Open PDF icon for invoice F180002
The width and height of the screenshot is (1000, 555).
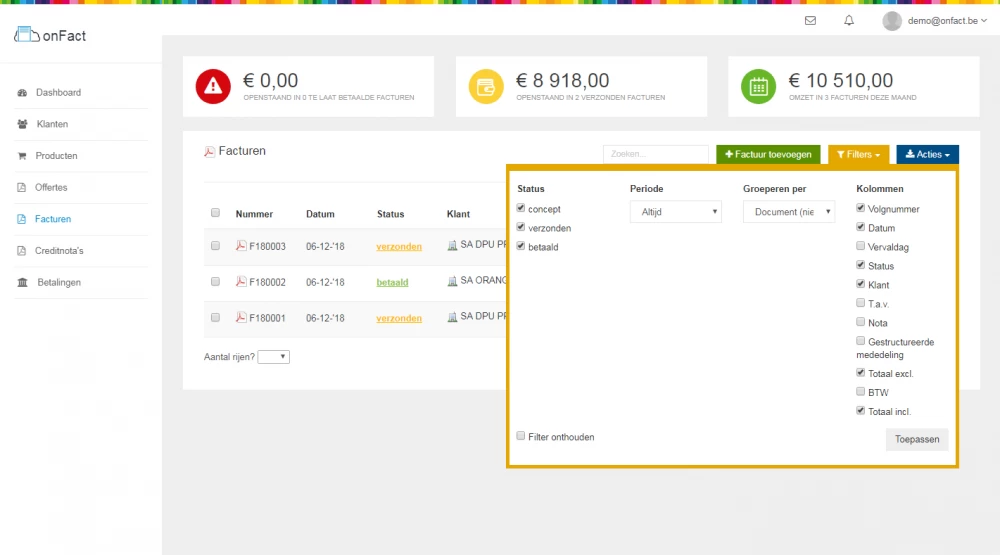[241, 282]
